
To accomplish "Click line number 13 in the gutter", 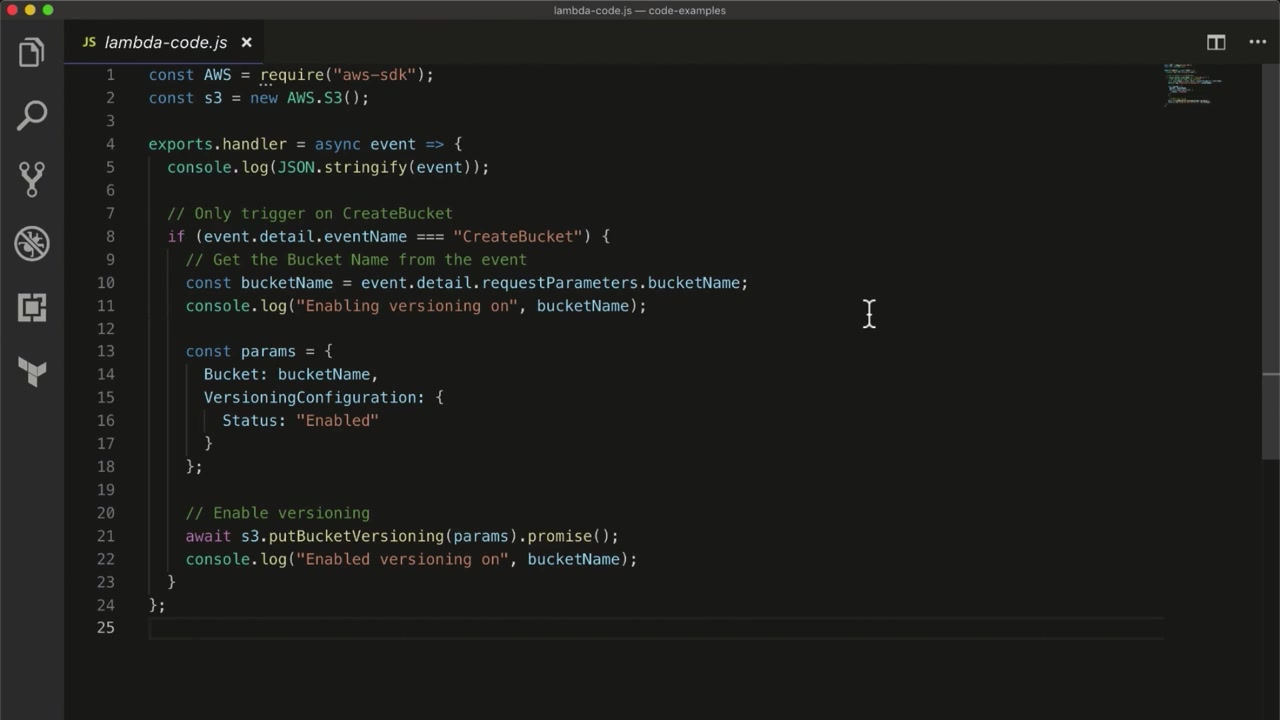I will pyautogui.click(x=106, y=352).
